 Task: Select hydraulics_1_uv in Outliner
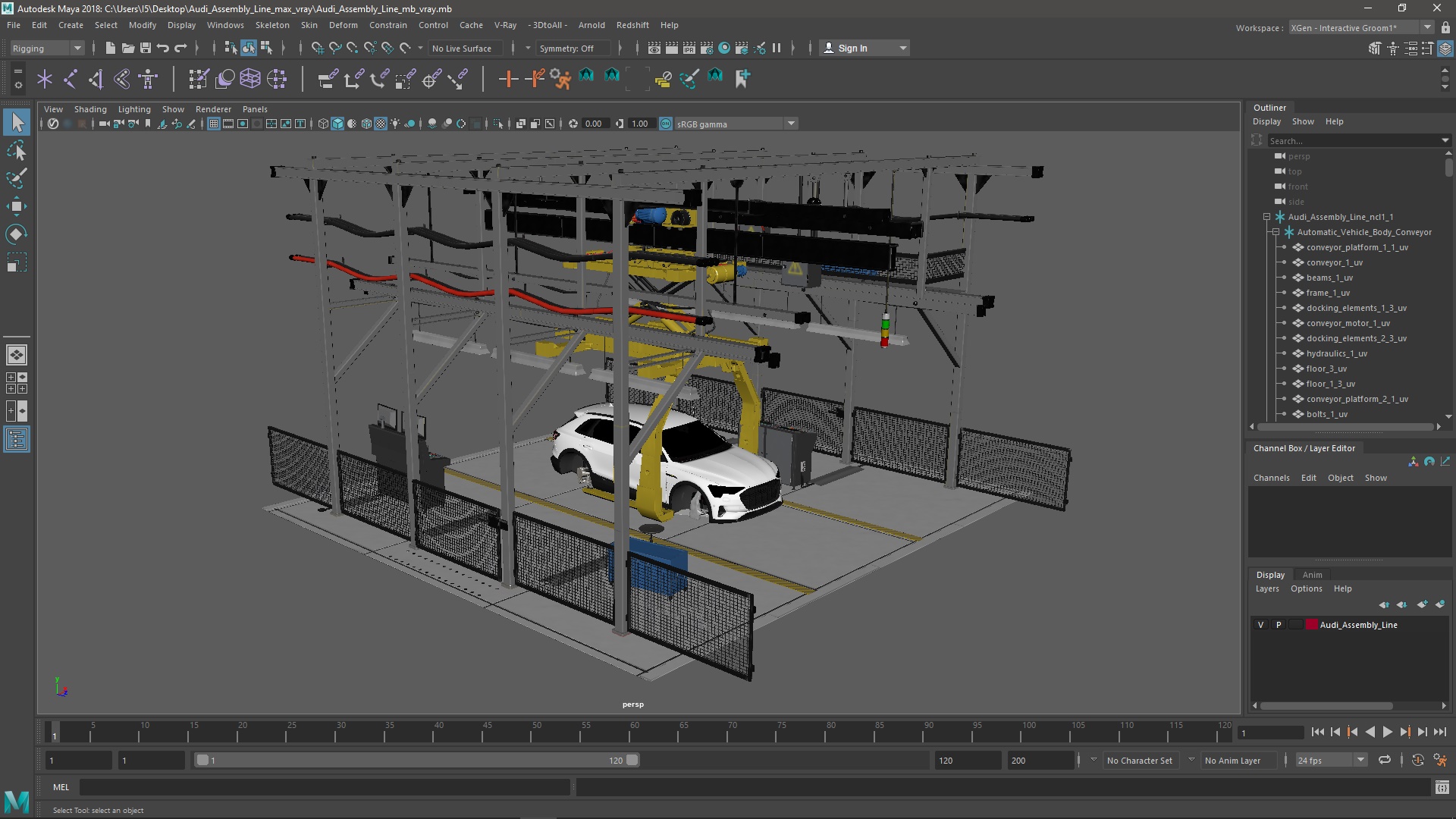pos(1336,353)
